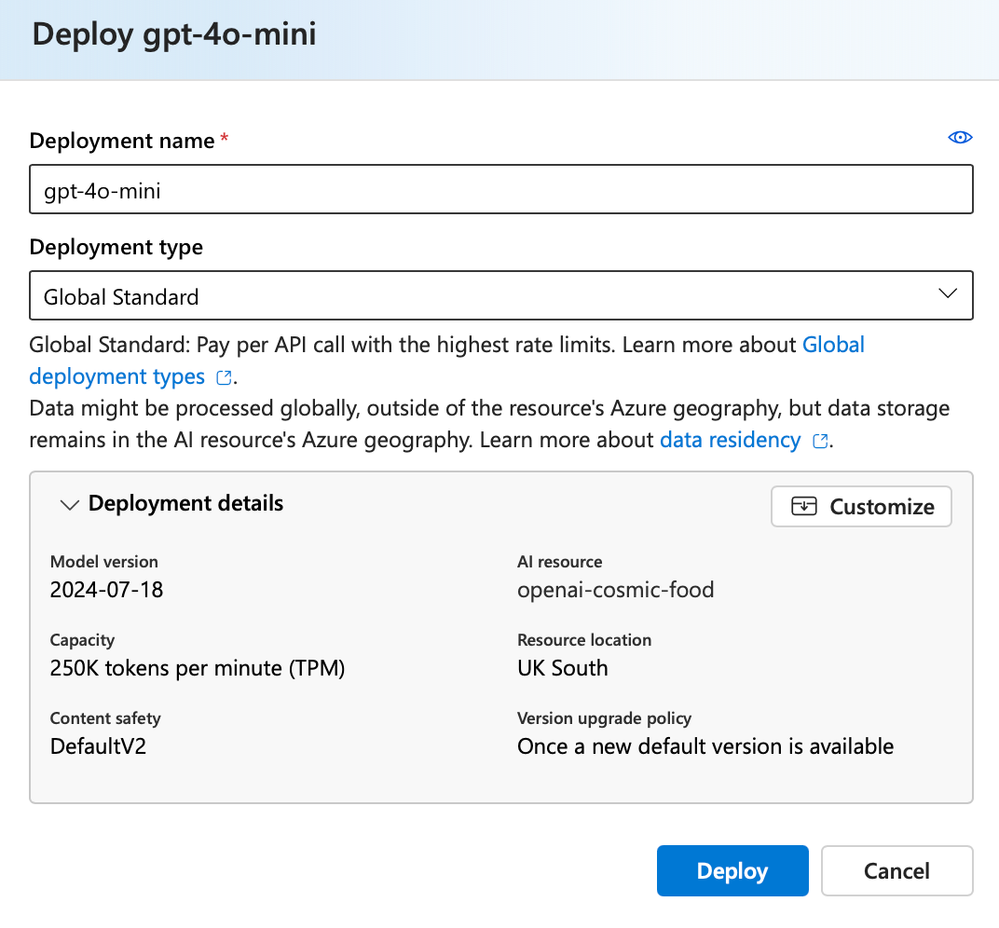The height and width of the screenshot is (928, 999).
Task: Open the data residency link
Action: [730, 440]
